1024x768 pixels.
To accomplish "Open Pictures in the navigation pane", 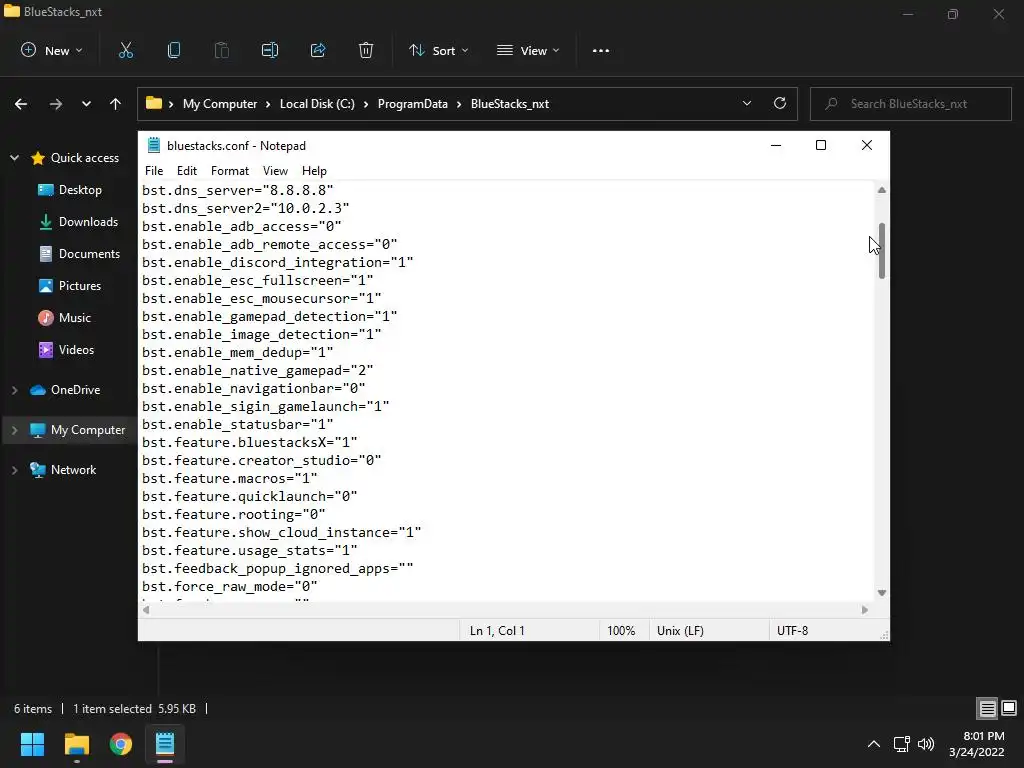I will (80, 285).
